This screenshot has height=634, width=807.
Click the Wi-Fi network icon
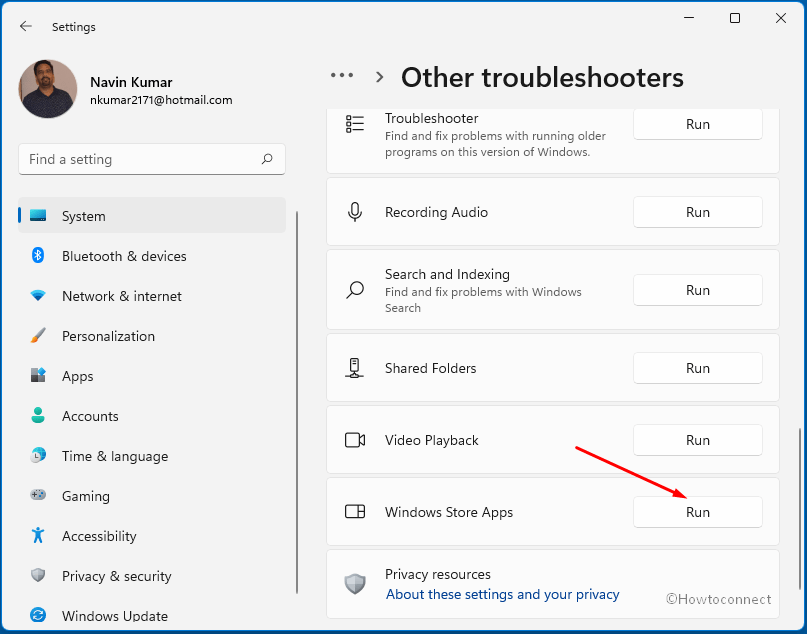tap(38, 295)
